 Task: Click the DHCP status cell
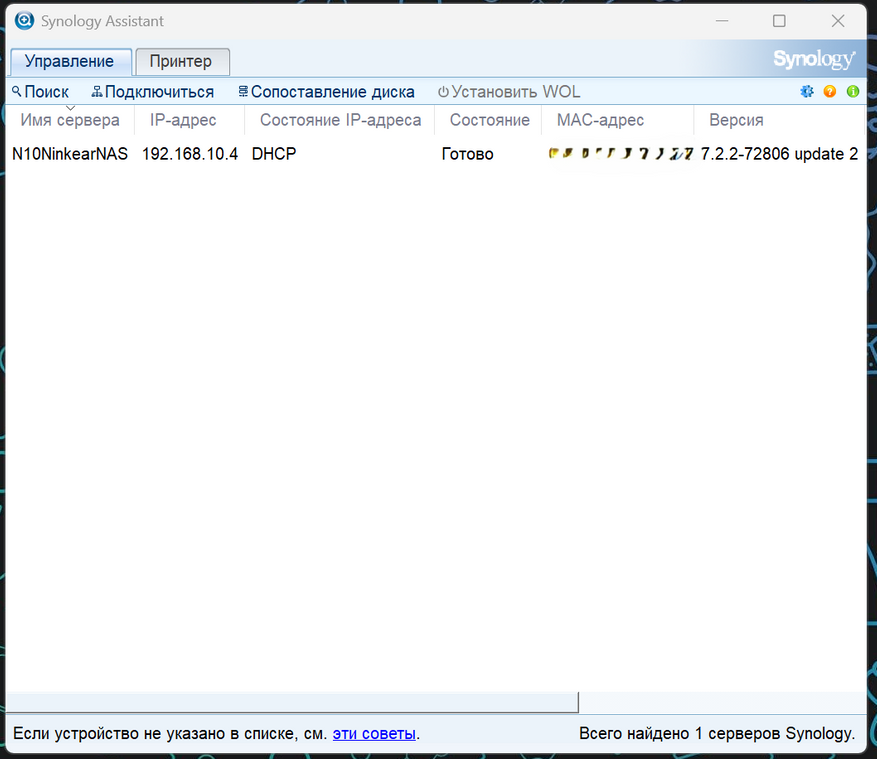tap(274, 154)
